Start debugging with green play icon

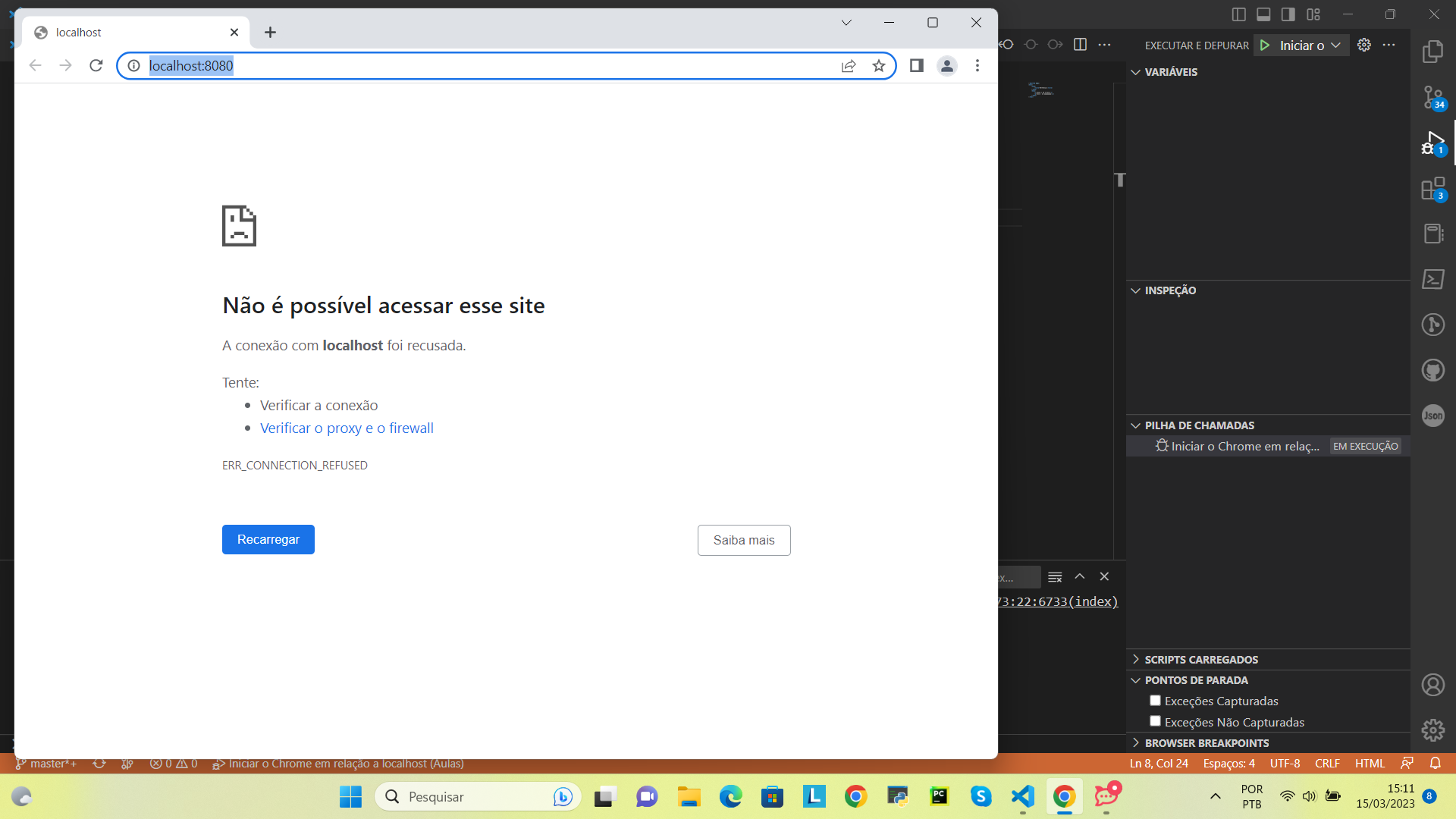pos(1265,45)
